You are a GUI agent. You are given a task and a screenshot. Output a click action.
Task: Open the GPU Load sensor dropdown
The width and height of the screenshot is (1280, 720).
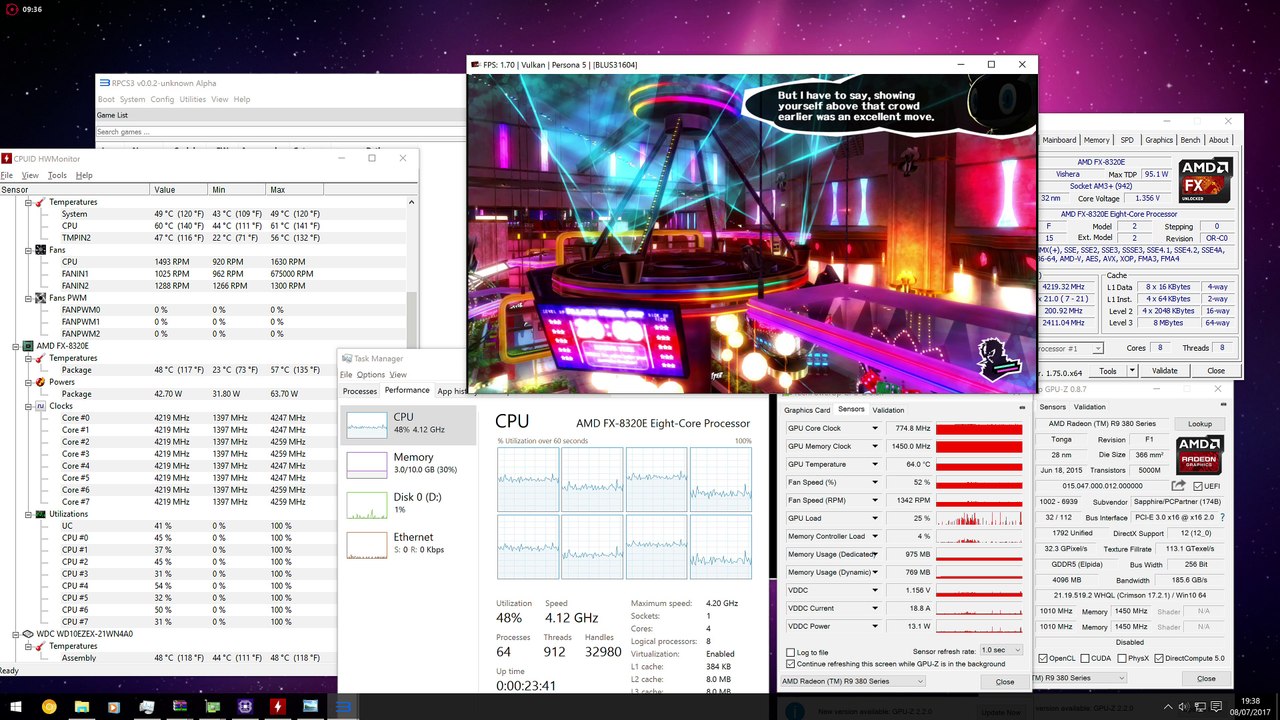(875, 518)
